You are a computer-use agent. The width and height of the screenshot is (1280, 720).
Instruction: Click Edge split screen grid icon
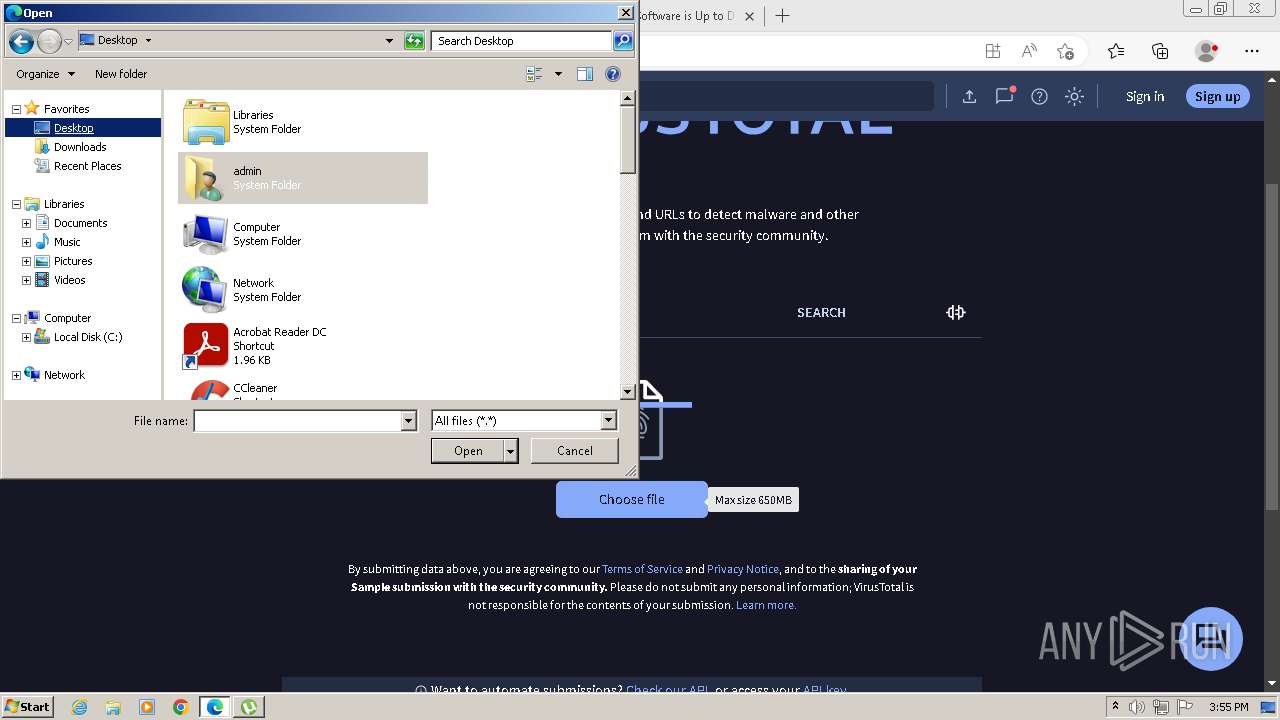(x=992, y=51)
